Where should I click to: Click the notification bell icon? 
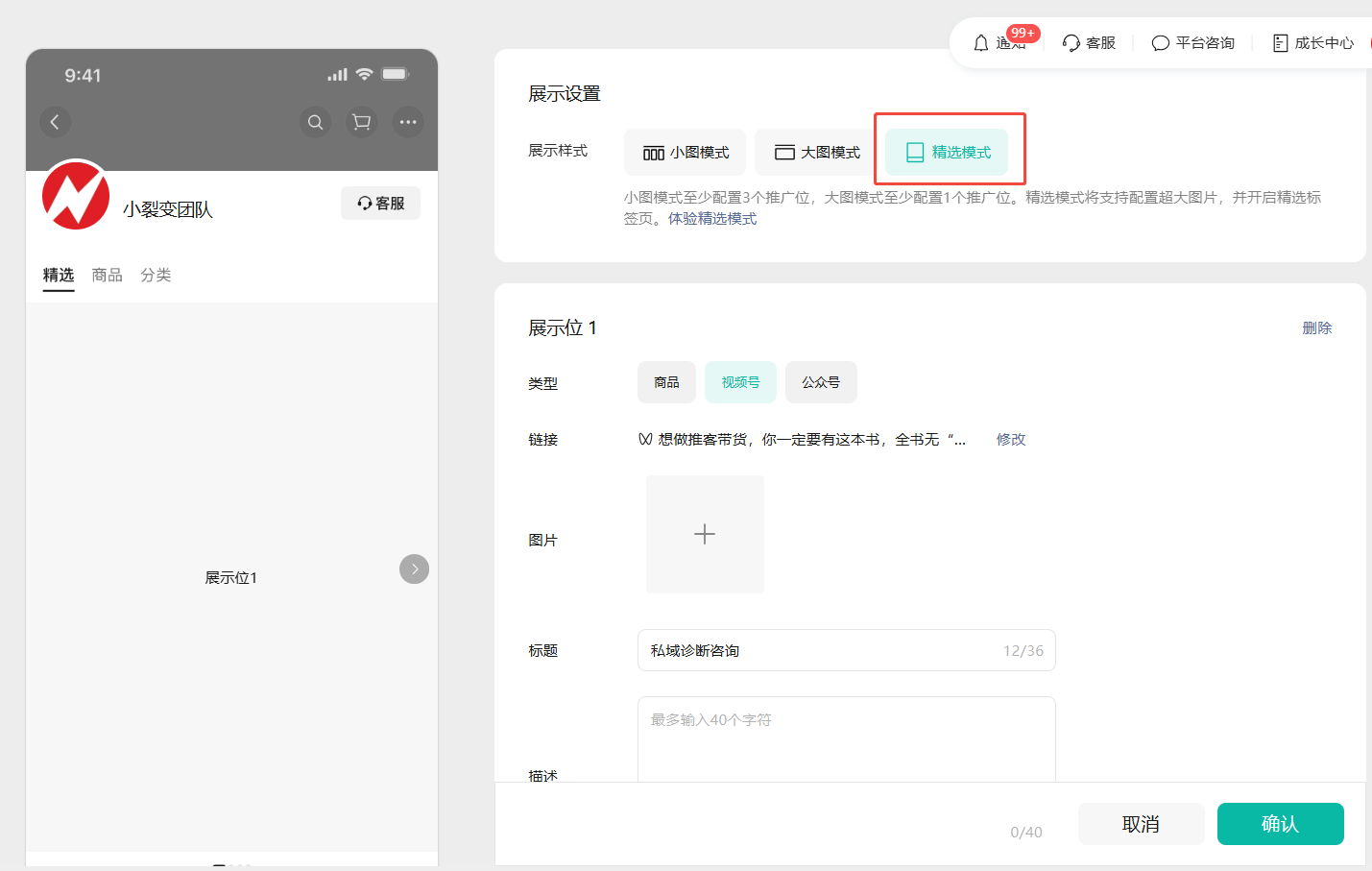(980, 43)
